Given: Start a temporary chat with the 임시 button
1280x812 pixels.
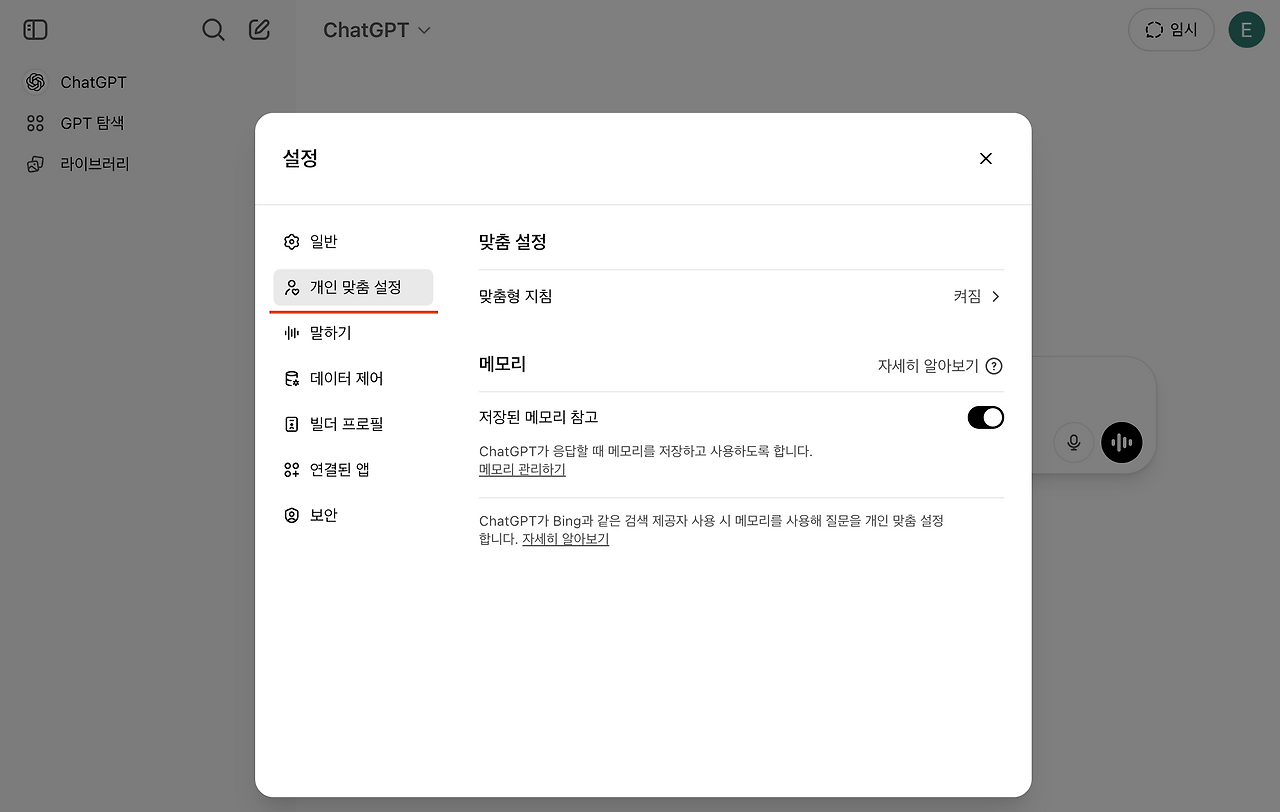Looking at the screenshot, I should pos(1171,29).
